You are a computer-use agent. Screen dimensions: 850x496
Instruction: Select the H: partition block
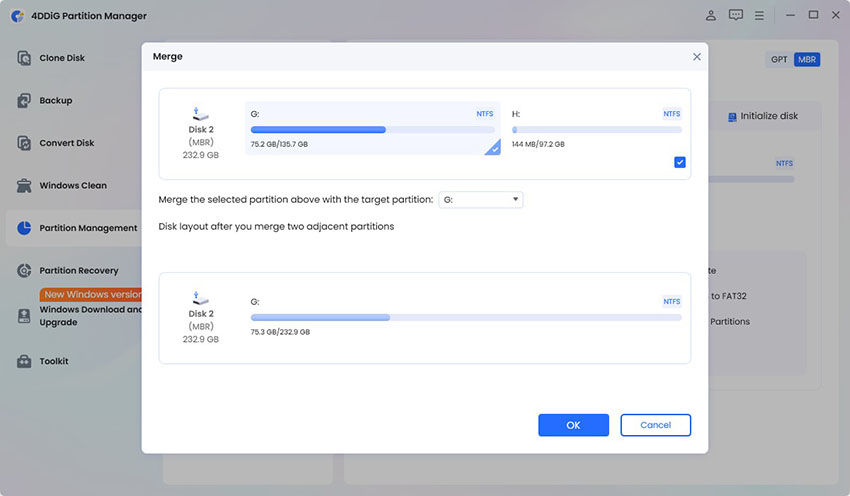tap(596, 128)
